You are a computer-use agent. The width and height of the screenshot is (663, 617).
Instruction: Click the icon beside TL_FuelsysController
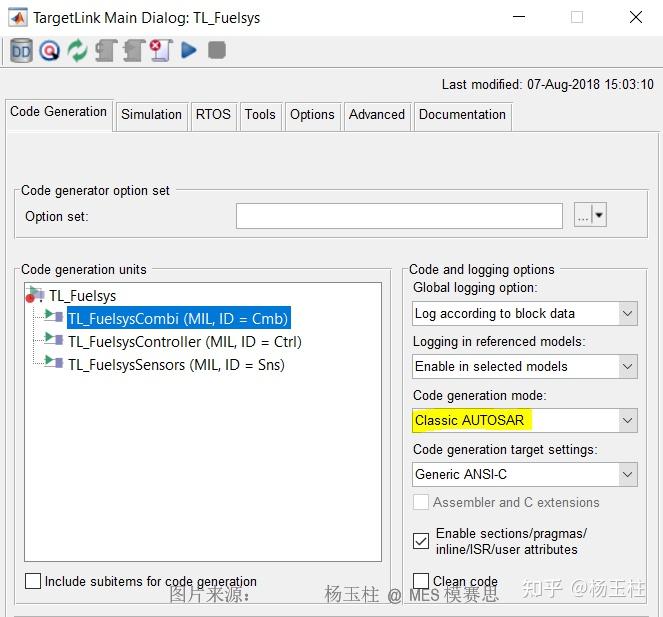tap(54, 339)
